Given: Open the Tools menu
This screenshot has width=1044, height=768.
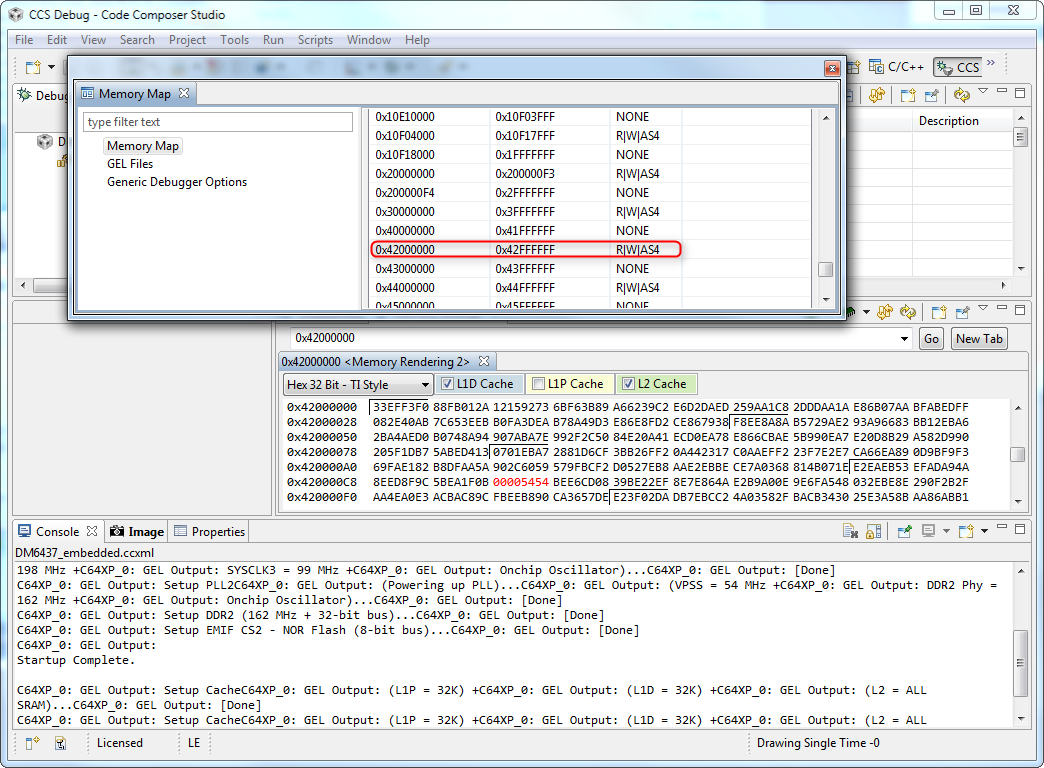Looking at the screenshot, I should pos(234,40).
